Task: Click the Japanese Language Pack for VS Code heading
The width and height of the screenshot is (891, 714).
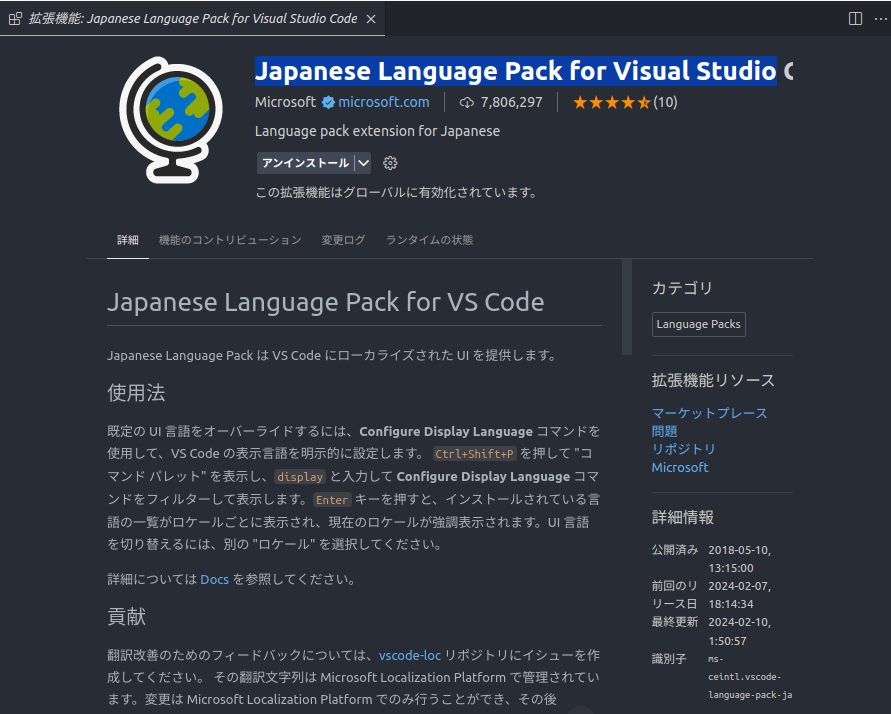Action: coord(326,302)
